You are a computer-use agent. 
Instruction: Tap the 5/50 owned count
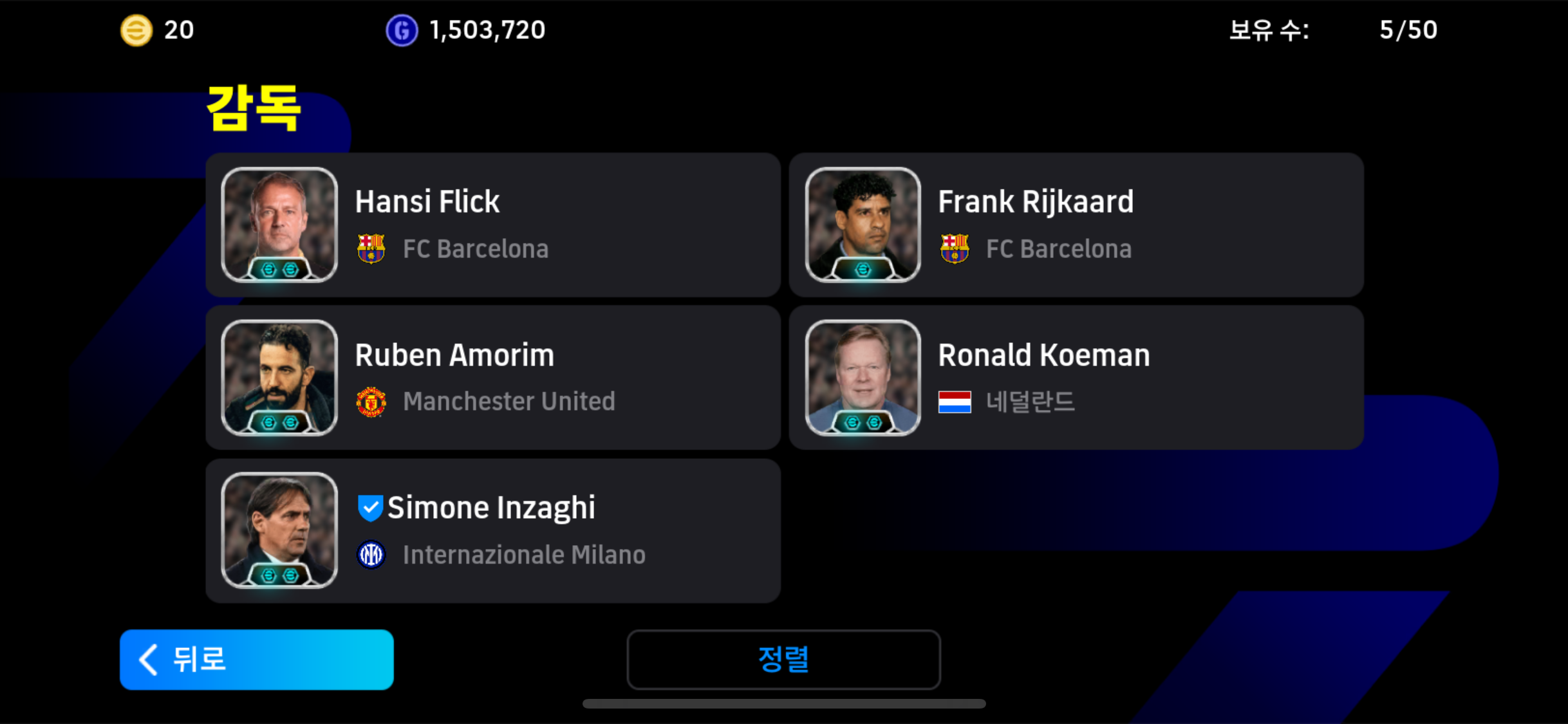(1408, 30)
